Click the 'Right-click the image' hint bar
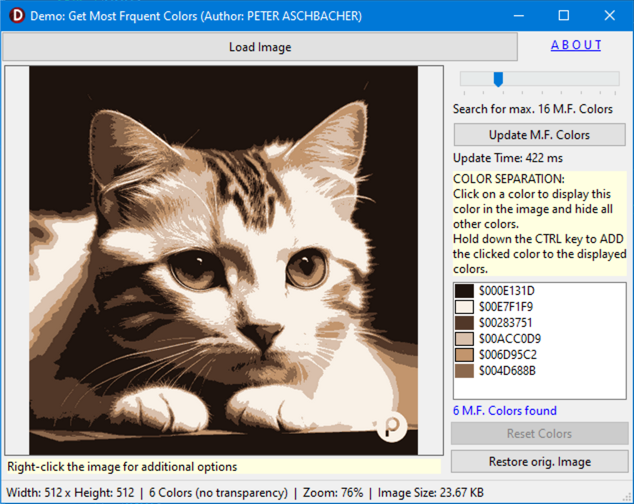 coord(223,467)
